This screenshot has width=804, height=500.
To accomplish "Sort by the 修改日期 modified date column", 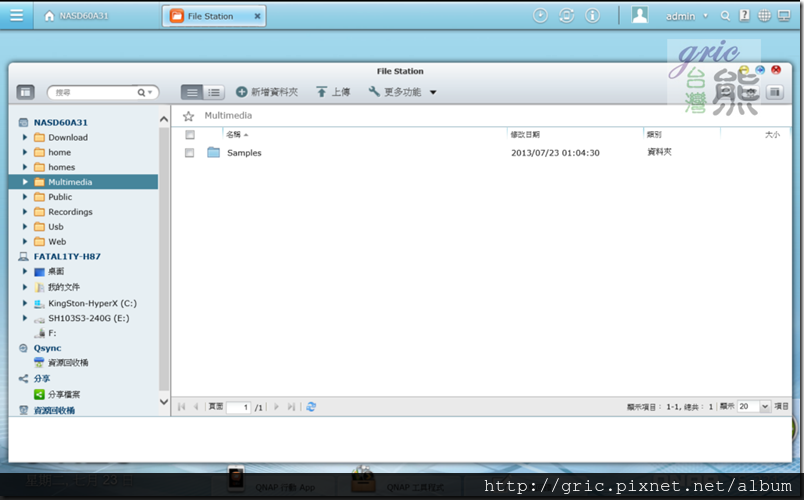I will [x=525, y=134].
